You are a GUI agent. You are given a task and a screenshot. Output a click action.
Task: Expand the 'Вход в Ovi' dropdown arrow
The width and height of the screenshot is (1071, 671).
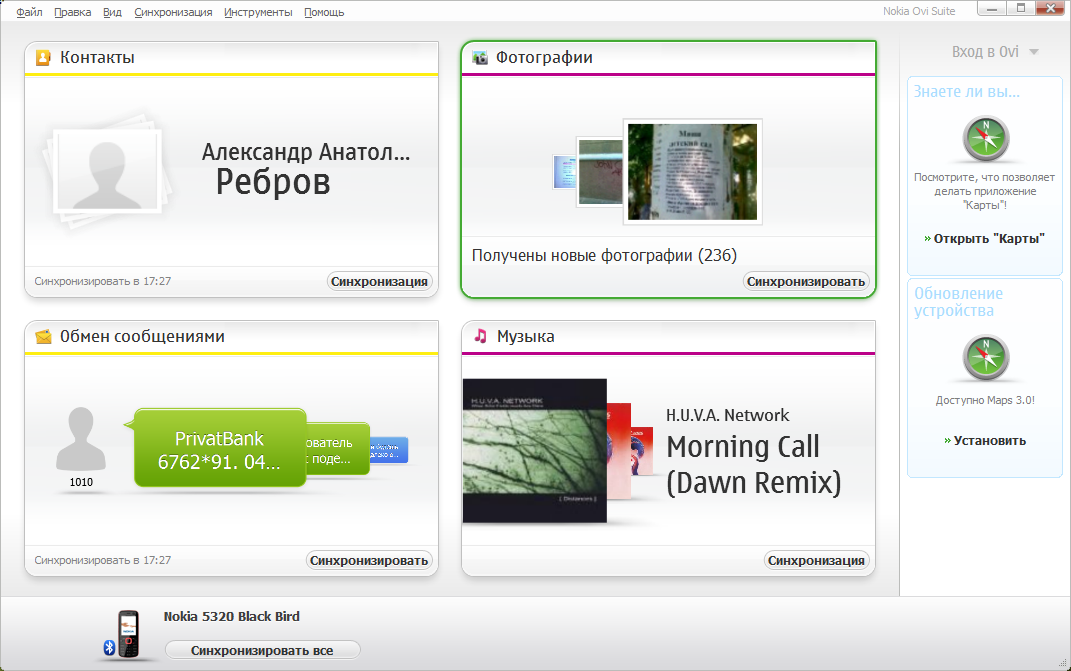pyautogui.click(x=1033, y=53)
